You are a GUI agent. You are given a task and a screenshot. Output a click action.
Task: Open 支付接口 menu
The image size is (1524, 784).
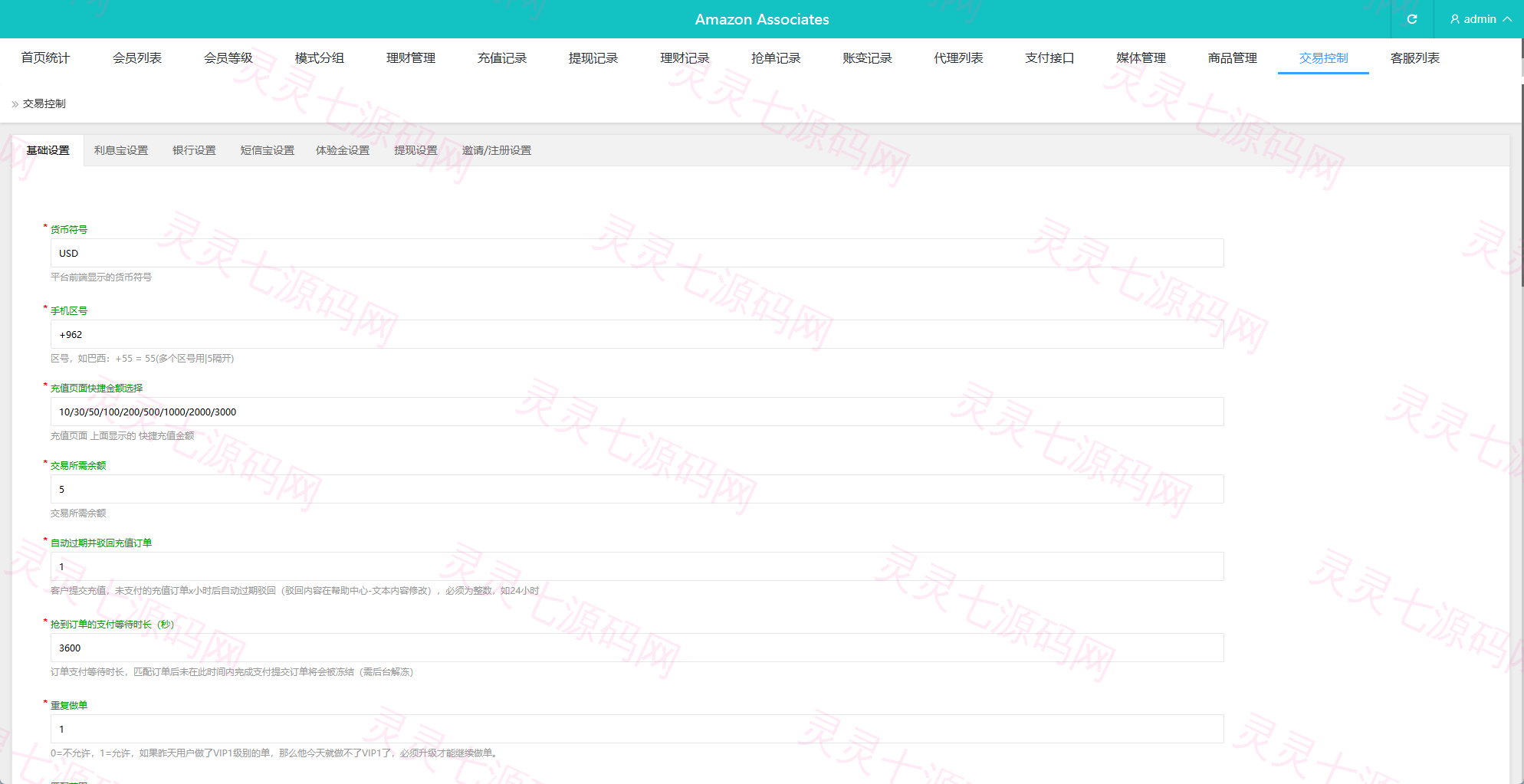pyautogui.click(x=1049, y=57)
